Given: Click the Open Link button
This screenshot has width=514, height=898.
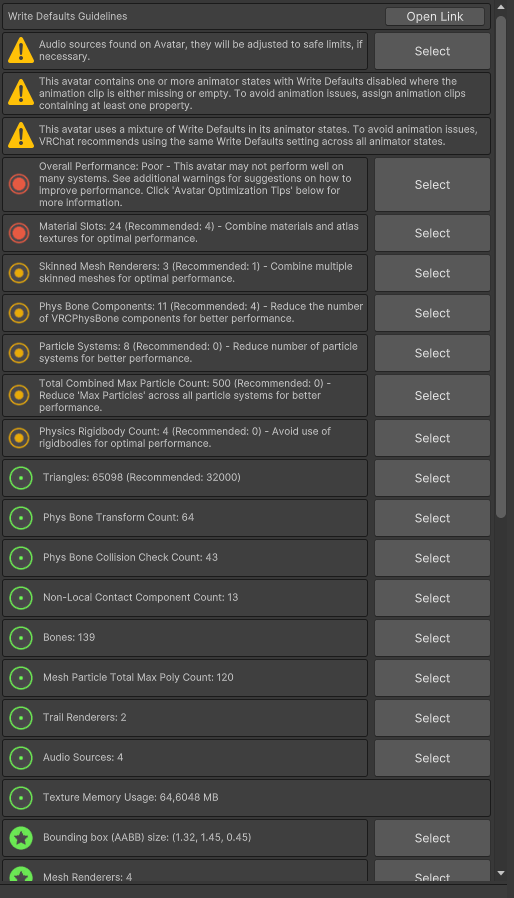Looking at the screenshot, I should point(434,17).
